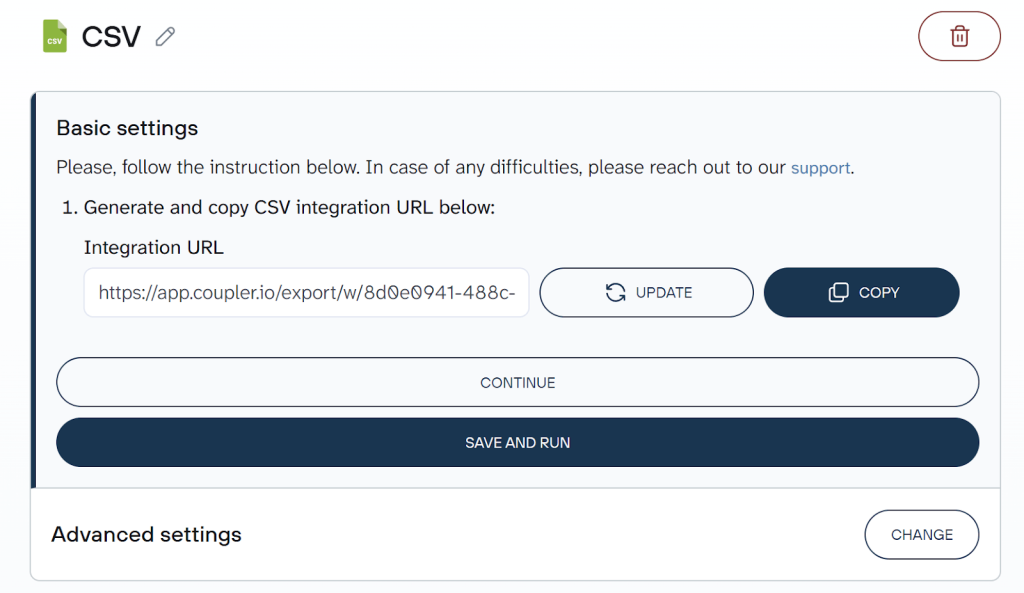Click CONTINUE below the Integration URL
This screenshot has height=593, width=1024.
point(517,382)
